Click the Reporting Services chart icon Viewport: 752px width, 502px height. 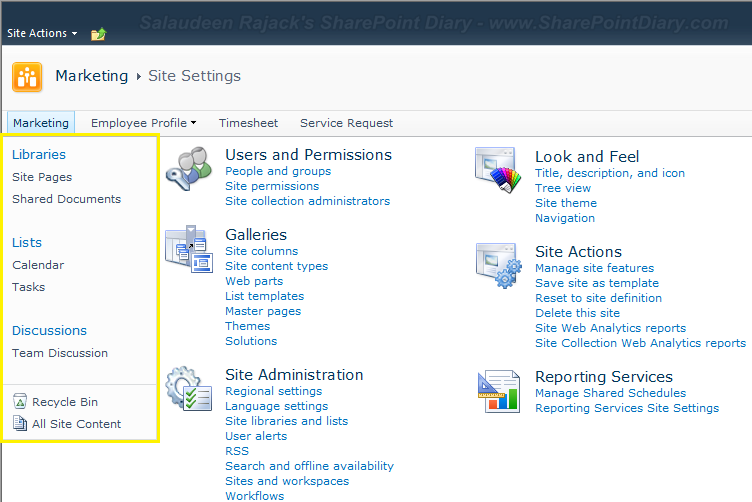point(499,391)
